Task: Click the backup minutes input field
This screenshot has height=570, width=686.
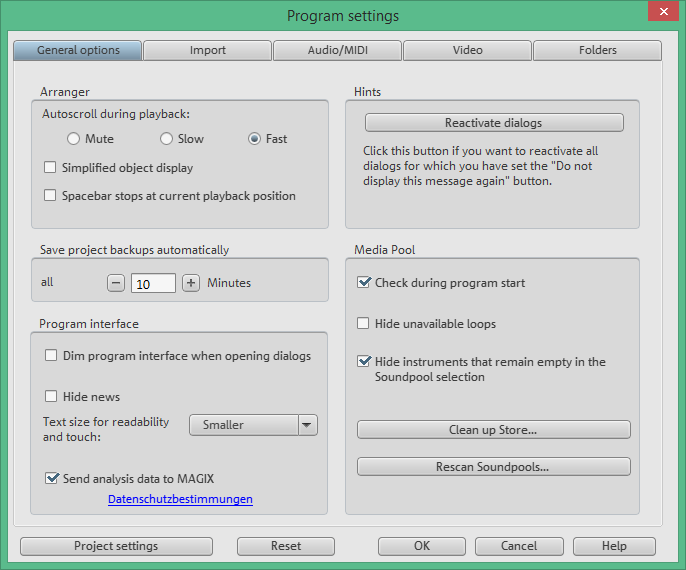Action: [x=154, y=283]
